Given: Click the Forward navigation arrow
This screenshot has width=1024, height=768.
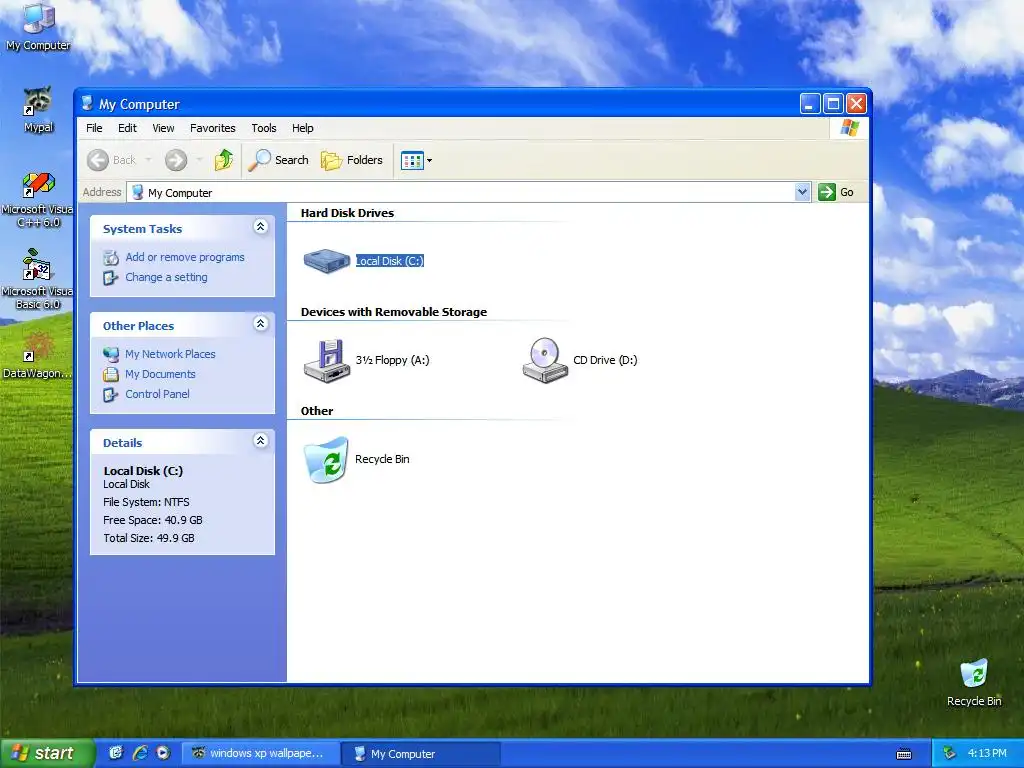Looking at the screenshot, I should pos(176,160).
